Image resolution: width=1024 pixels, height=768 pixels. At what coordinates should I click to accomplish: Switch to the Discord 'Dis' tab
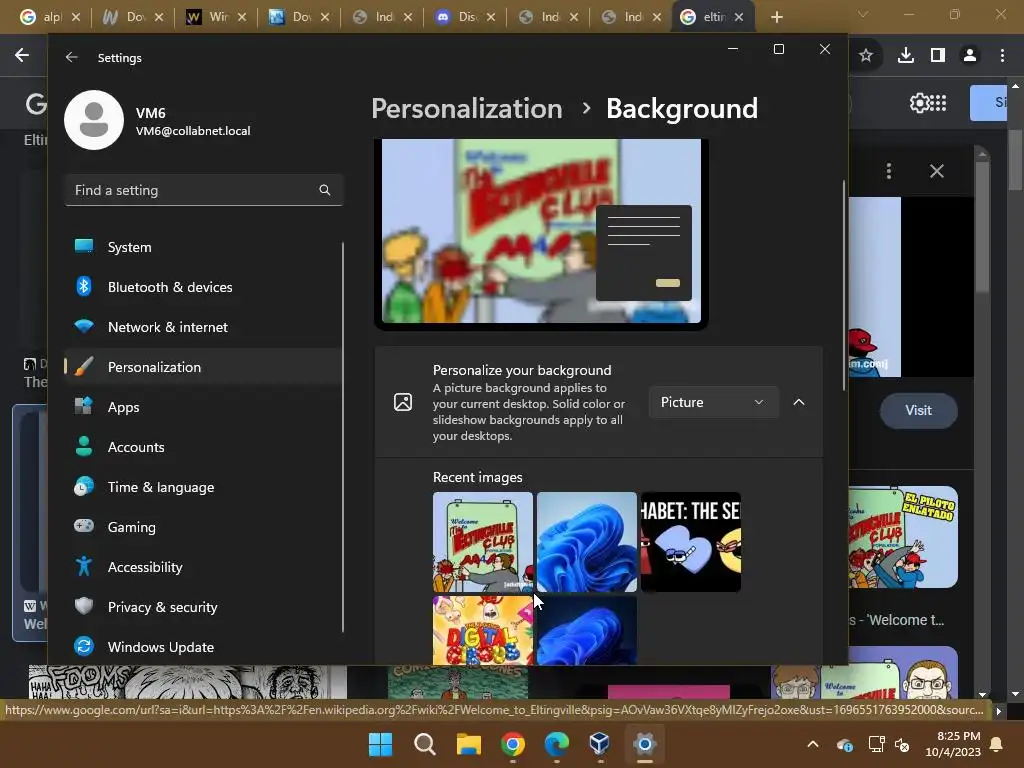tap(458, 17)
